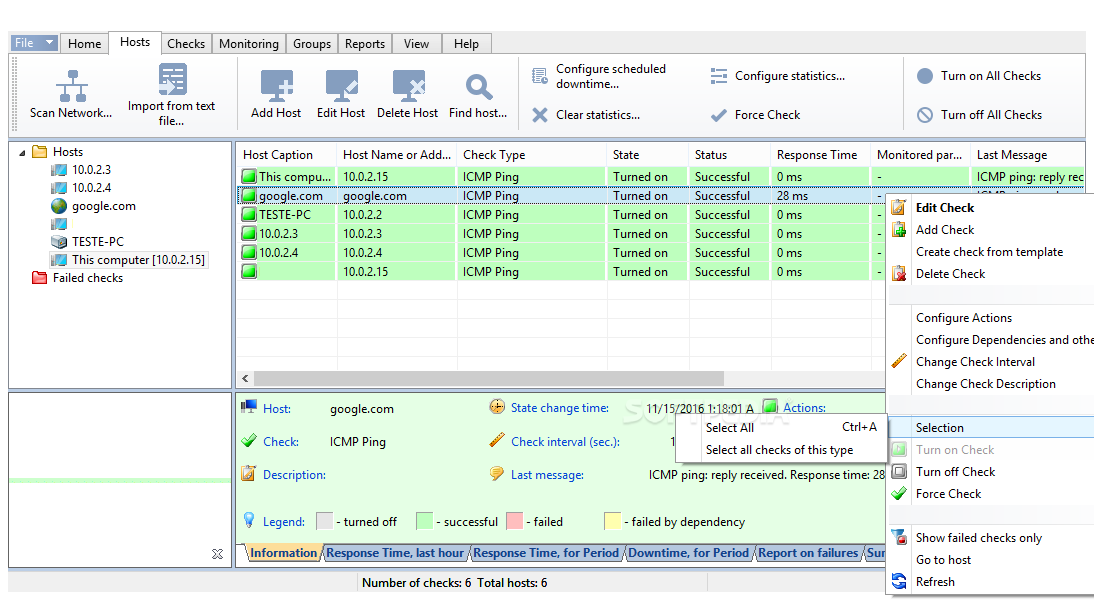The image size is (1094, 600).
Task: Click Turn on All Checks
Action: click(979, 76)
